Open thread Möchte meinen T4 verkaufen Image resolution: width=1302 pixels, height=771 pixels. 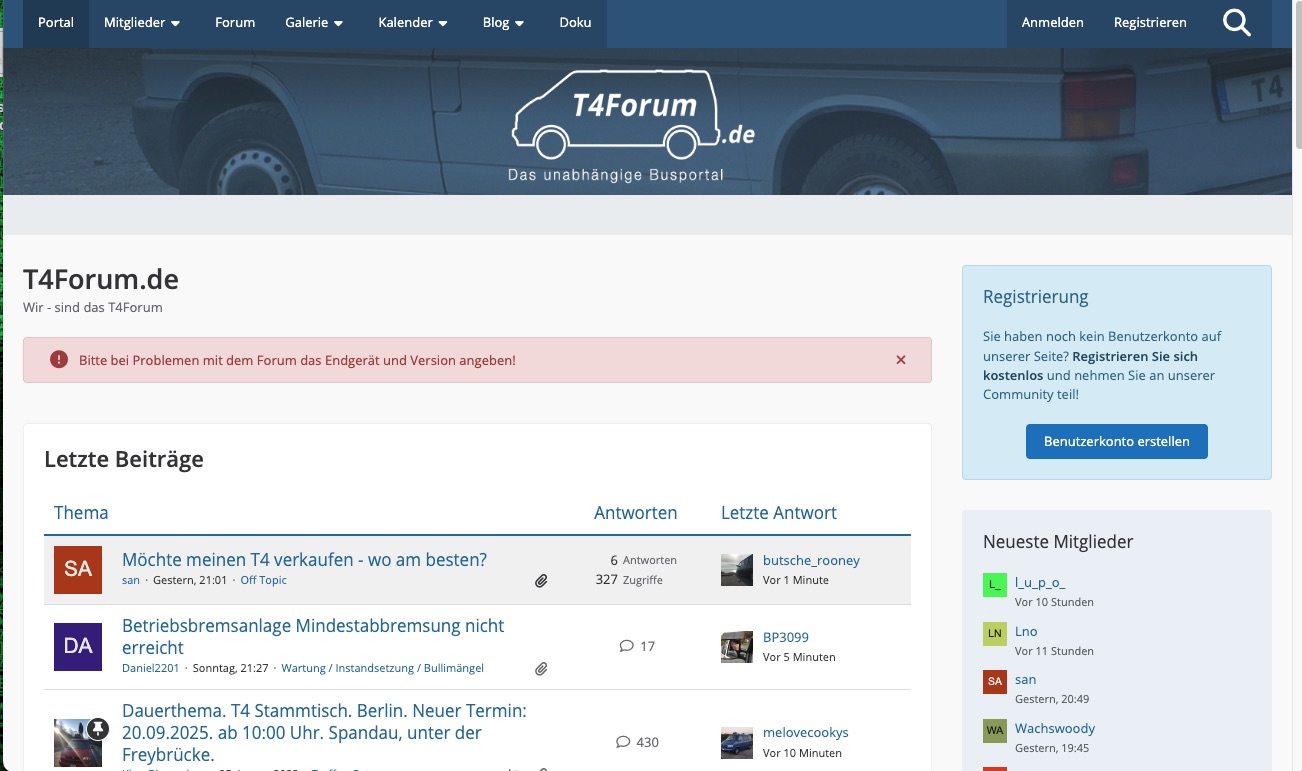304,560
